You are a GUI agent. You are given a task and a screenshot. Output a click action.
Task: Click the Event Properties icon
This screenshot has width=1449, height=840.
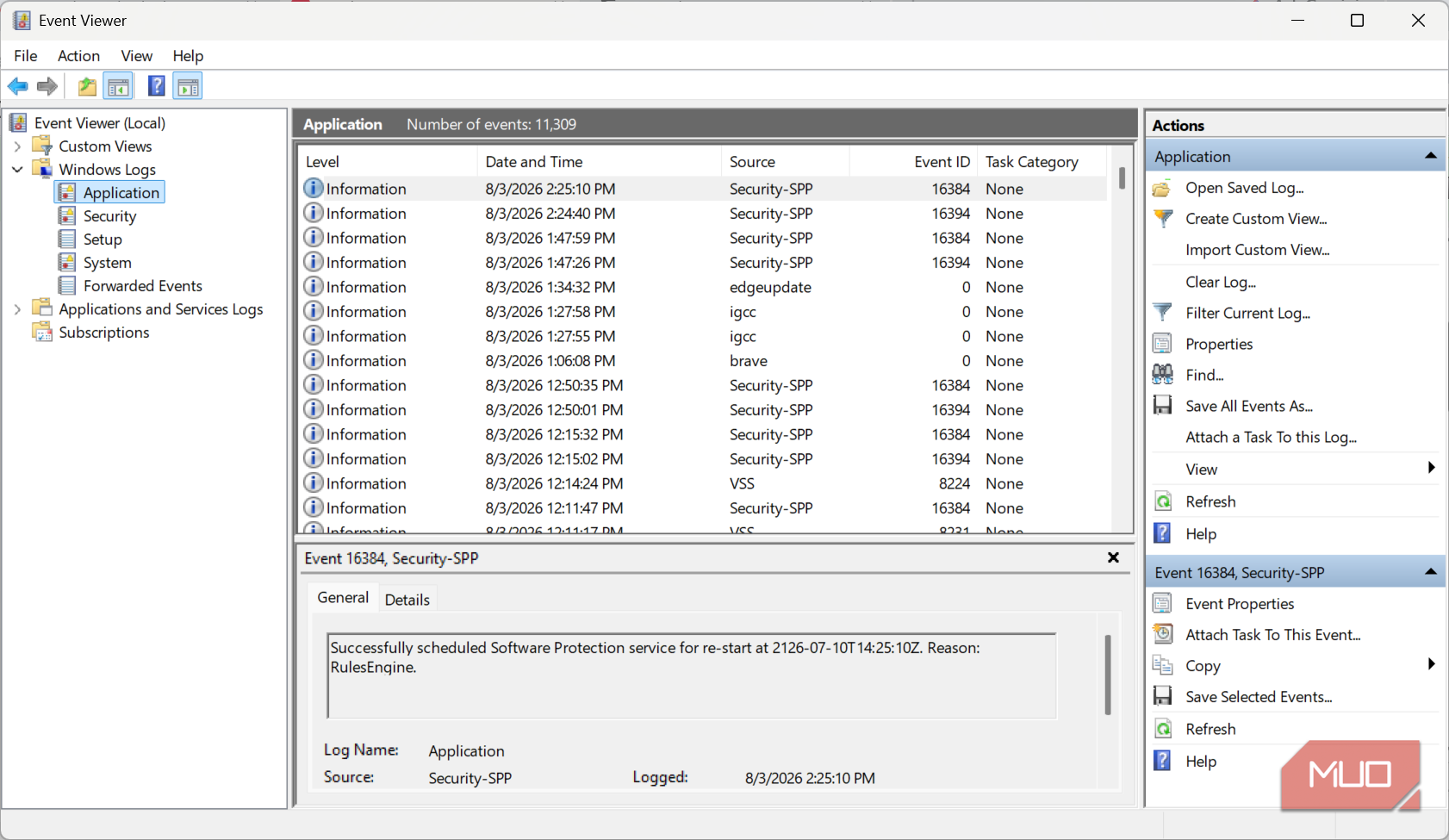(x=1162, y=604)
